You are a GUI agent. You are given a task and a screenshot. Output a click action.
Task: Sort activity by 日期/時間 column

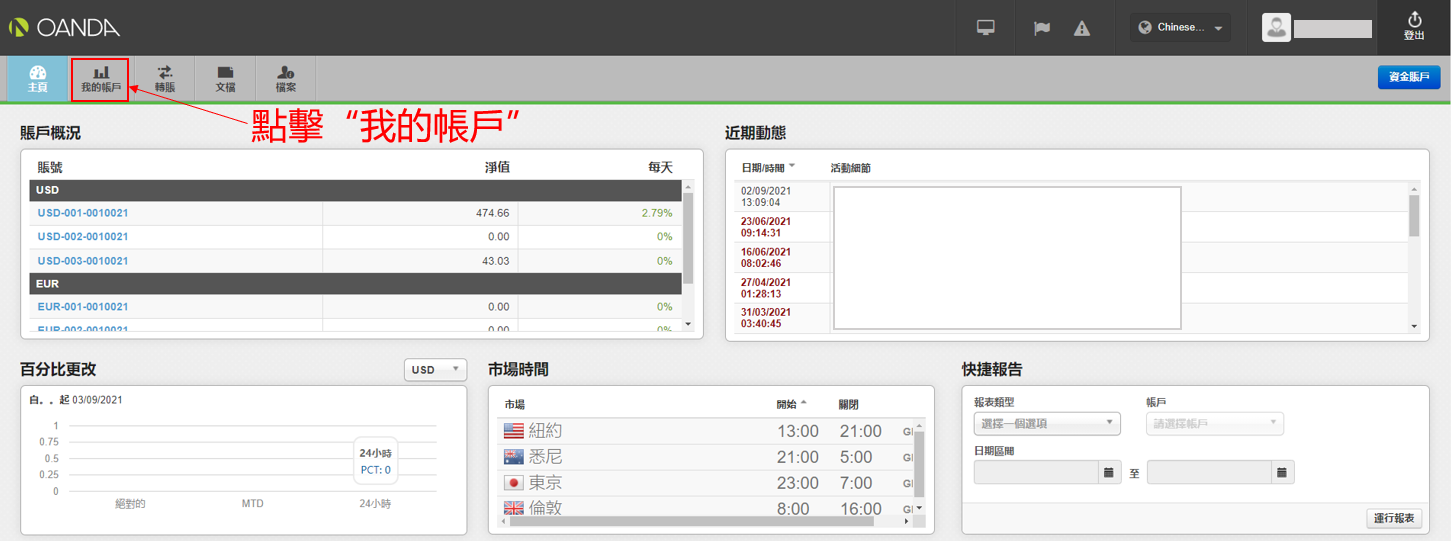coord(767,167)
